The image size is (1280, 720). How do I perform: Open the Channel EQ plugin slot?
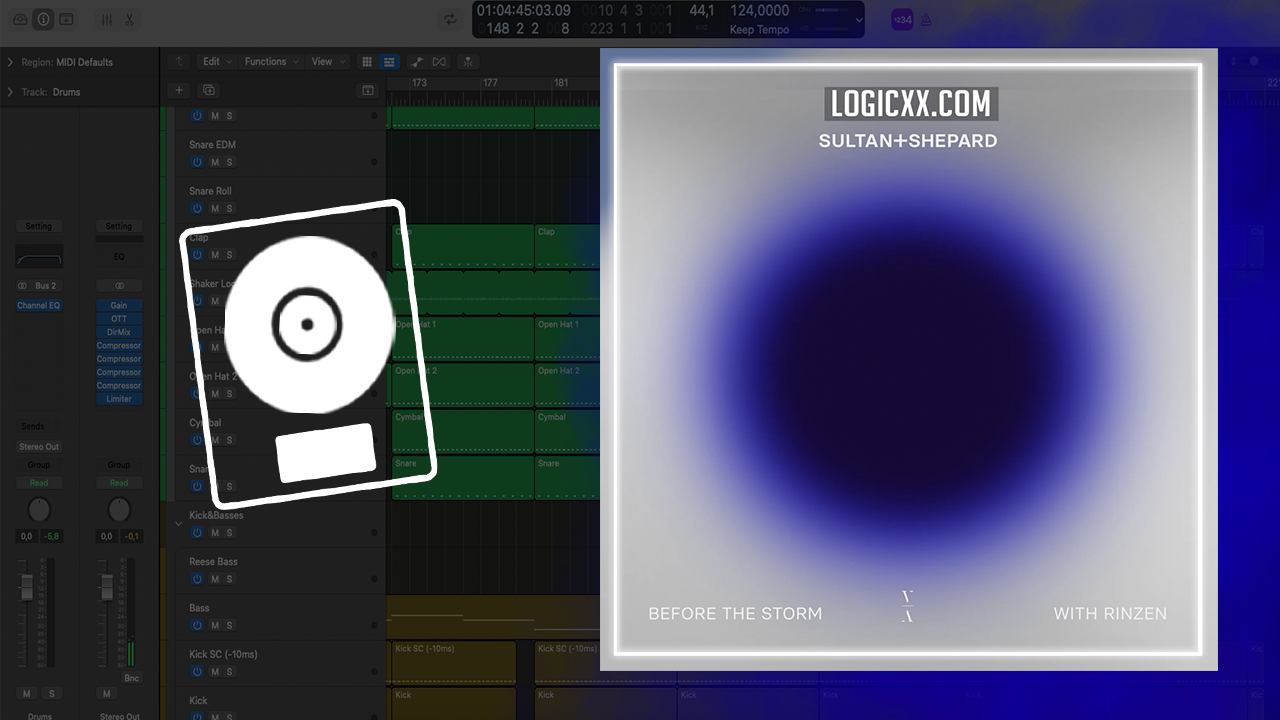tap(39, 306)
